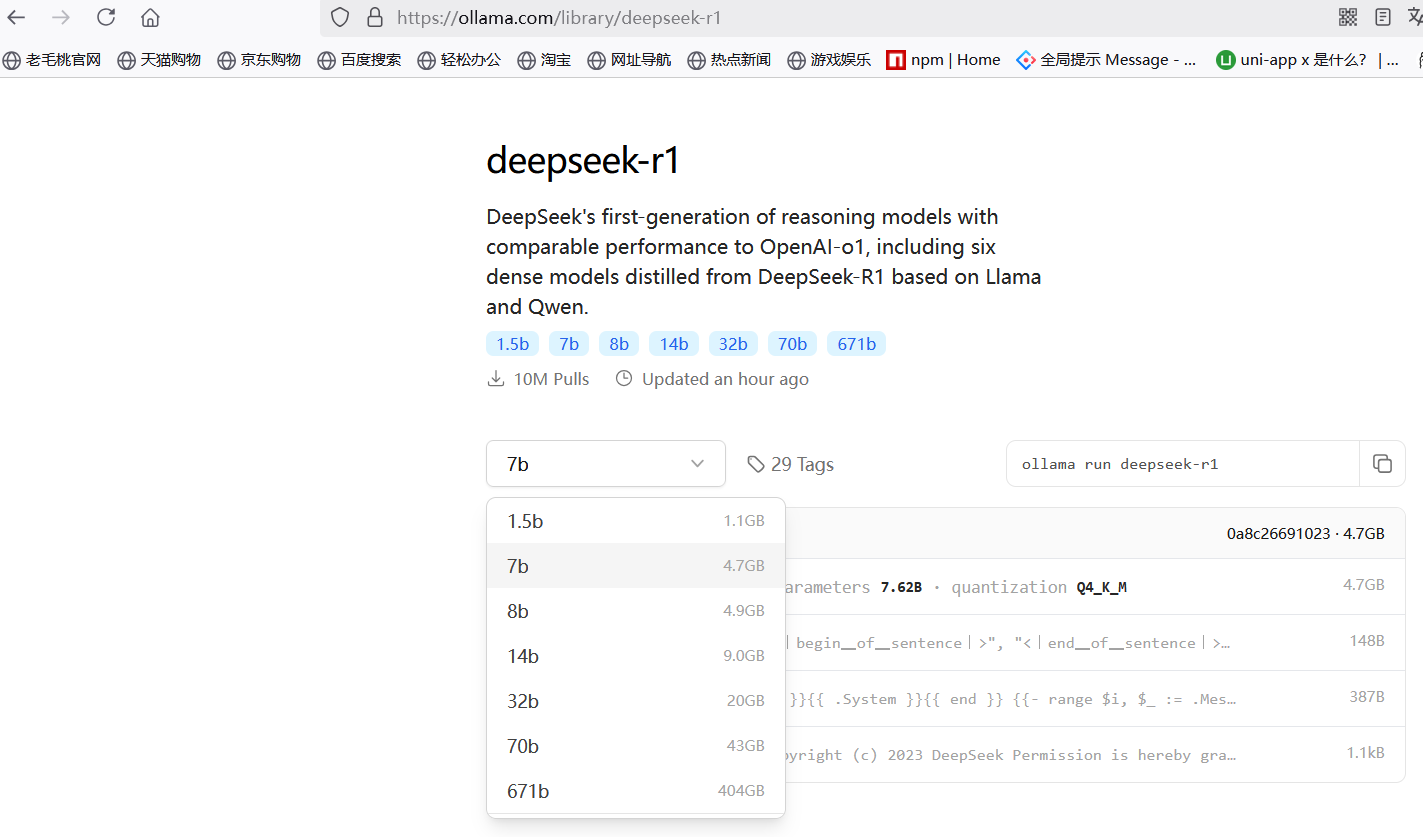Choose 1.5b 1.1GB from the dropdown list
This screenshot has width=1423, height=837.
point(636,521)
